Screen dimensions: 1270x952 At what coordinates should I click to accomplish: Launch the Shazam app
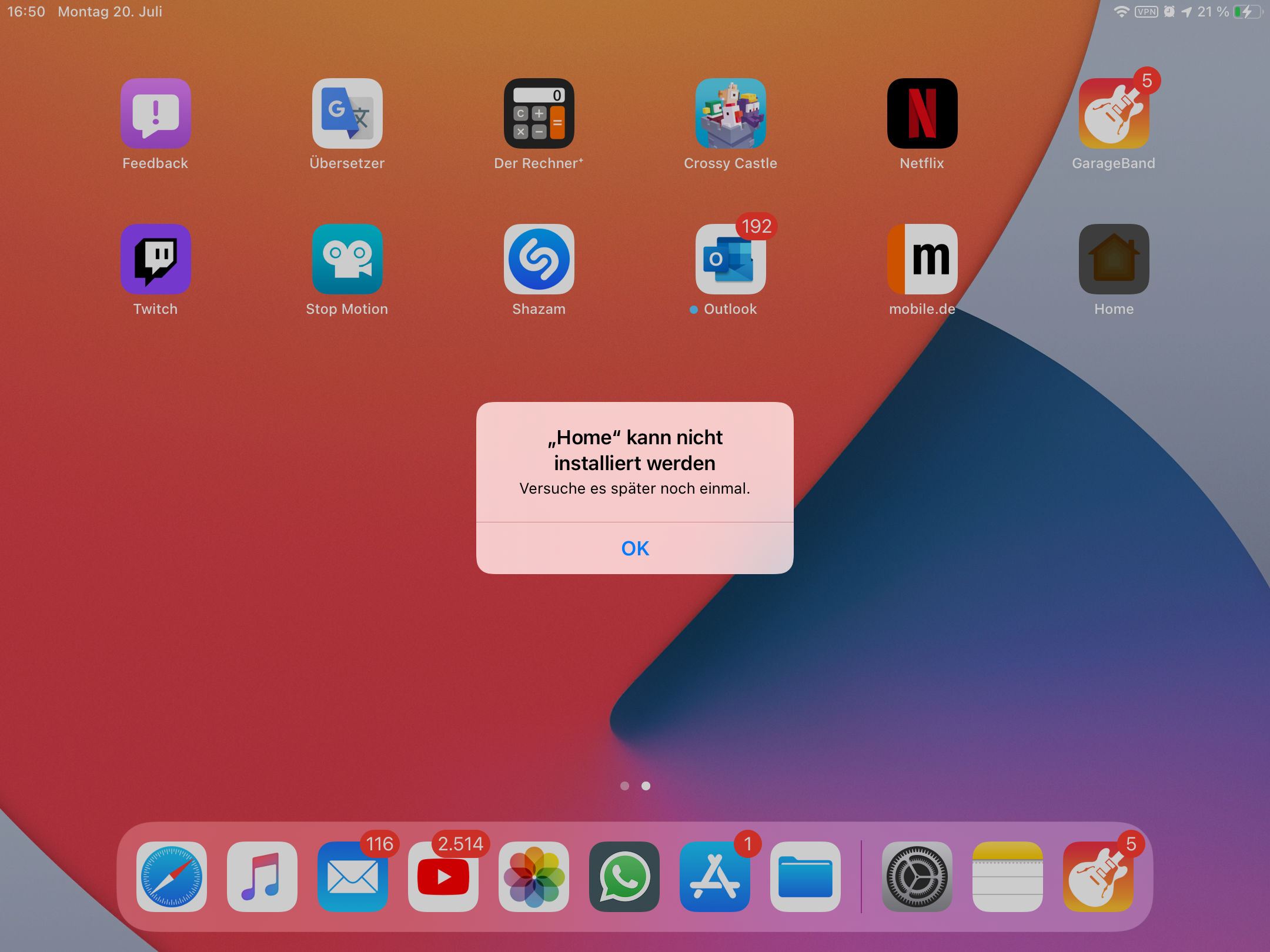click(x=539, y=259)
